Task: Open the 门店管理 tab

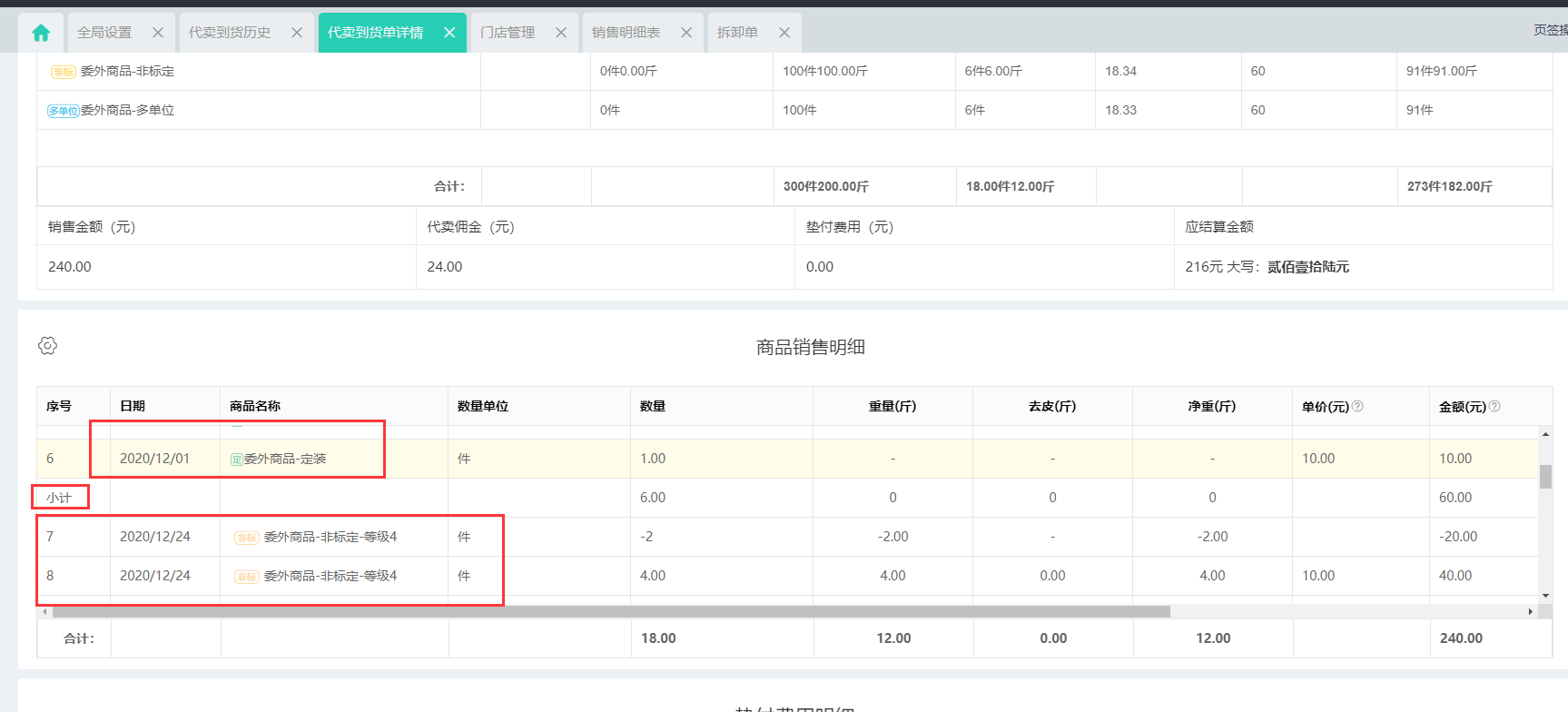Action: (508, 33)
